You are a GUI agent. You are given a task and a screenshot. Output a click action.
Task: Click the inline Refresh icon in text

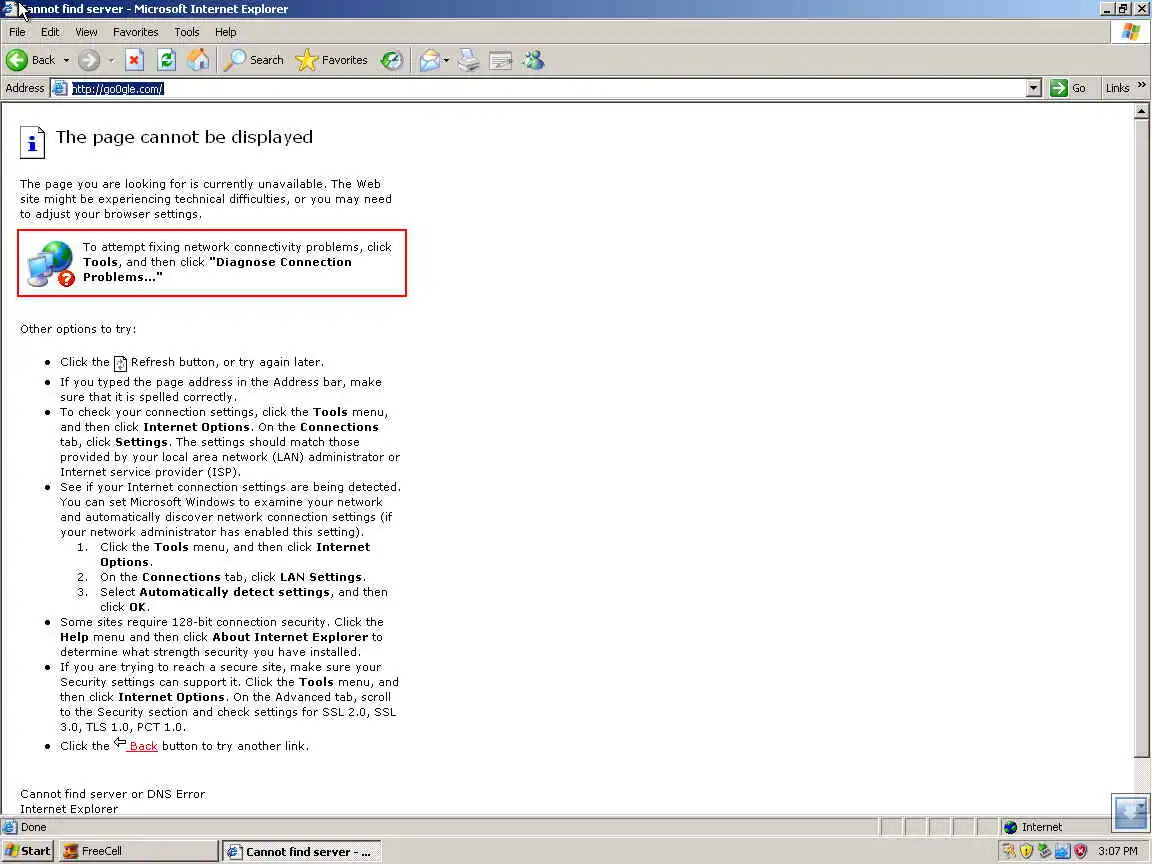[120, 363]
